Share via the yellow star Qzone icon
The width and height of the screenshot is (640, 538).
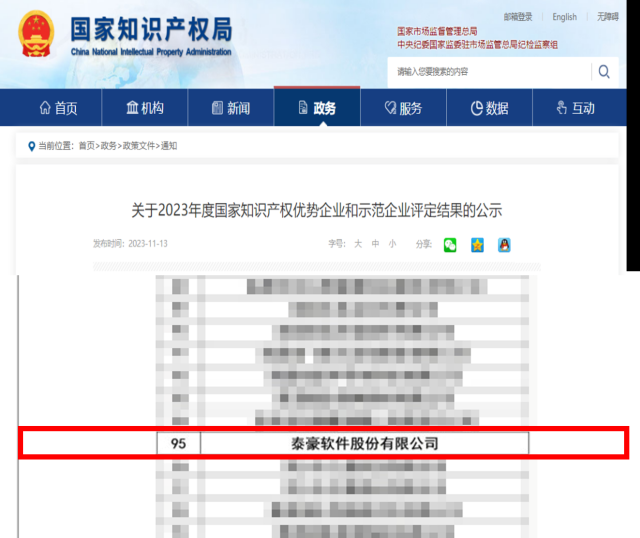click(x=478, y=244)
